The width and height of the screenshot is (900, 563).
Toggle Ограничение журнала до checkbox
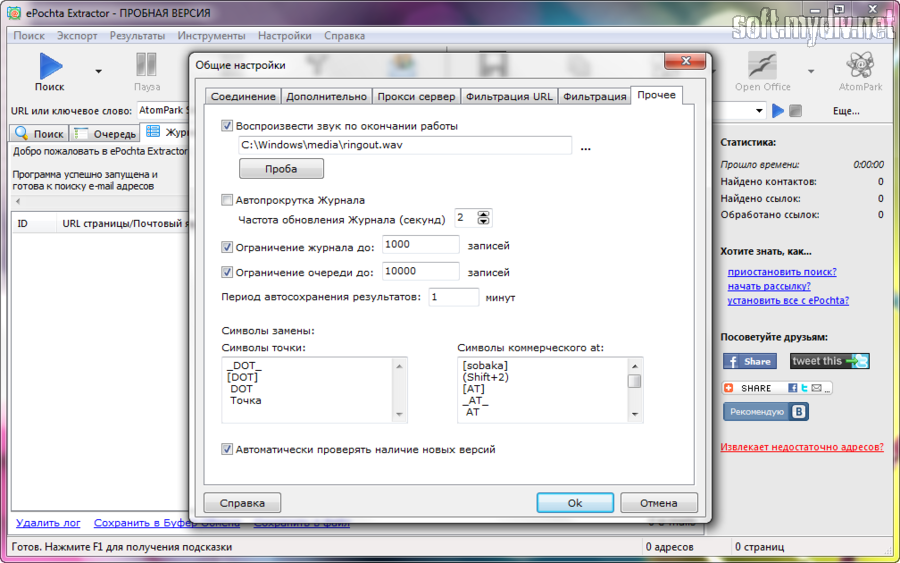click(227, 247)
